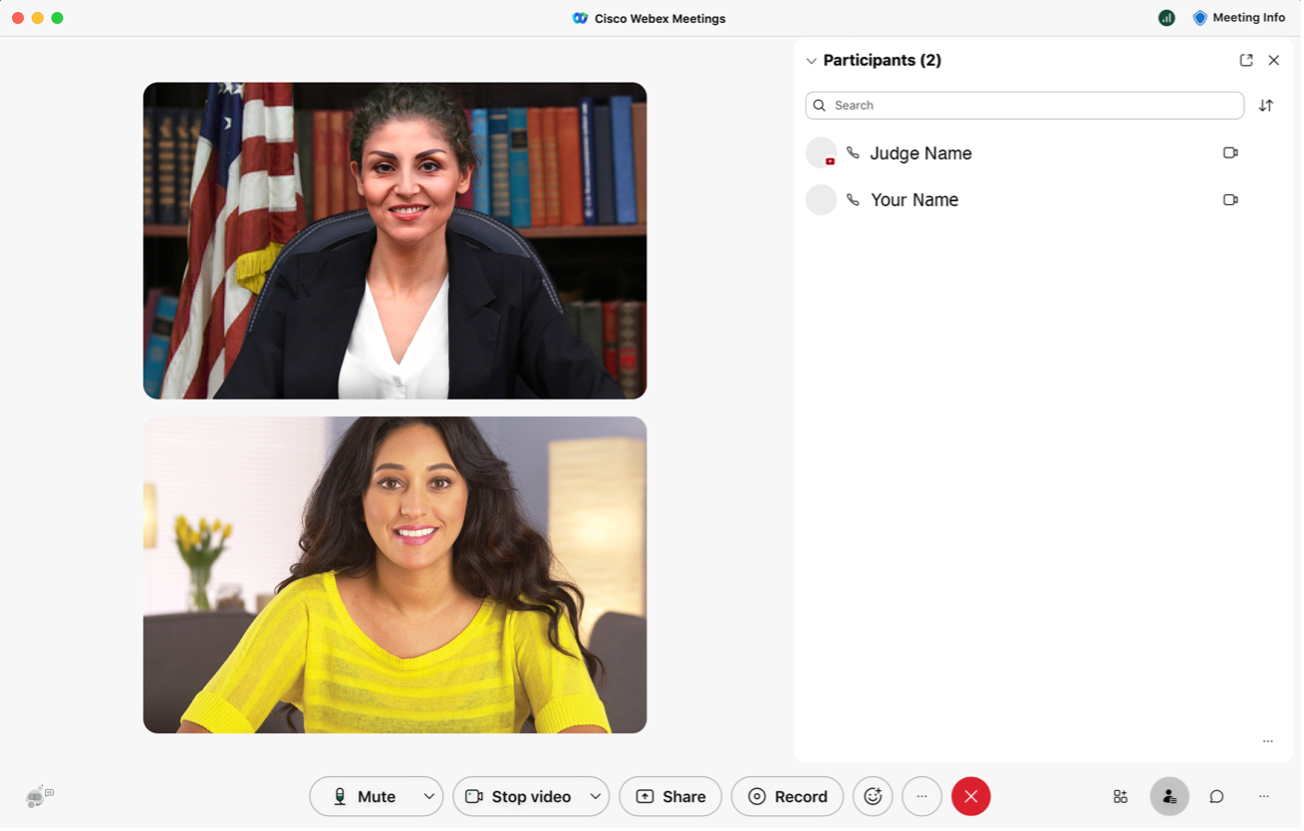The width and height of the screenshot is (1304, 831).
Task: Pop out the Participants panel
Action: pyautogui.click(x=1246, y=60)
